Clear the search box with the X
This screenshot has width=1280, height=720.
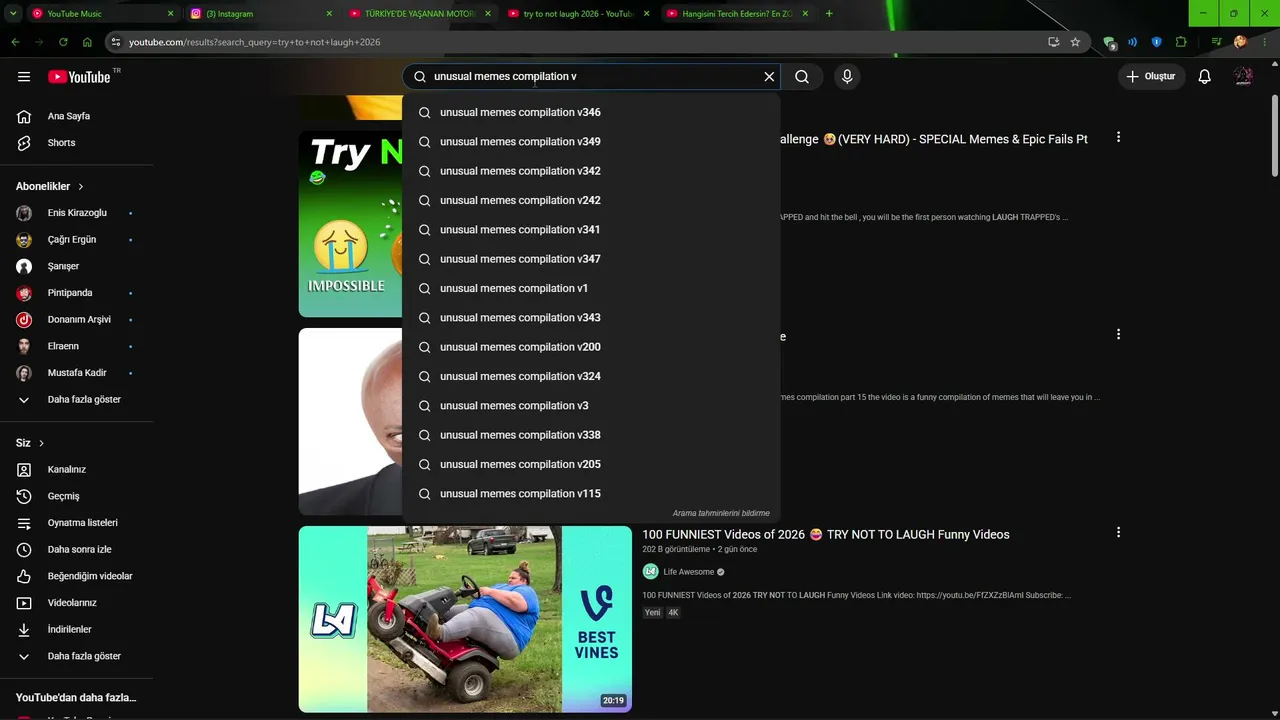[x=769, y=77]
